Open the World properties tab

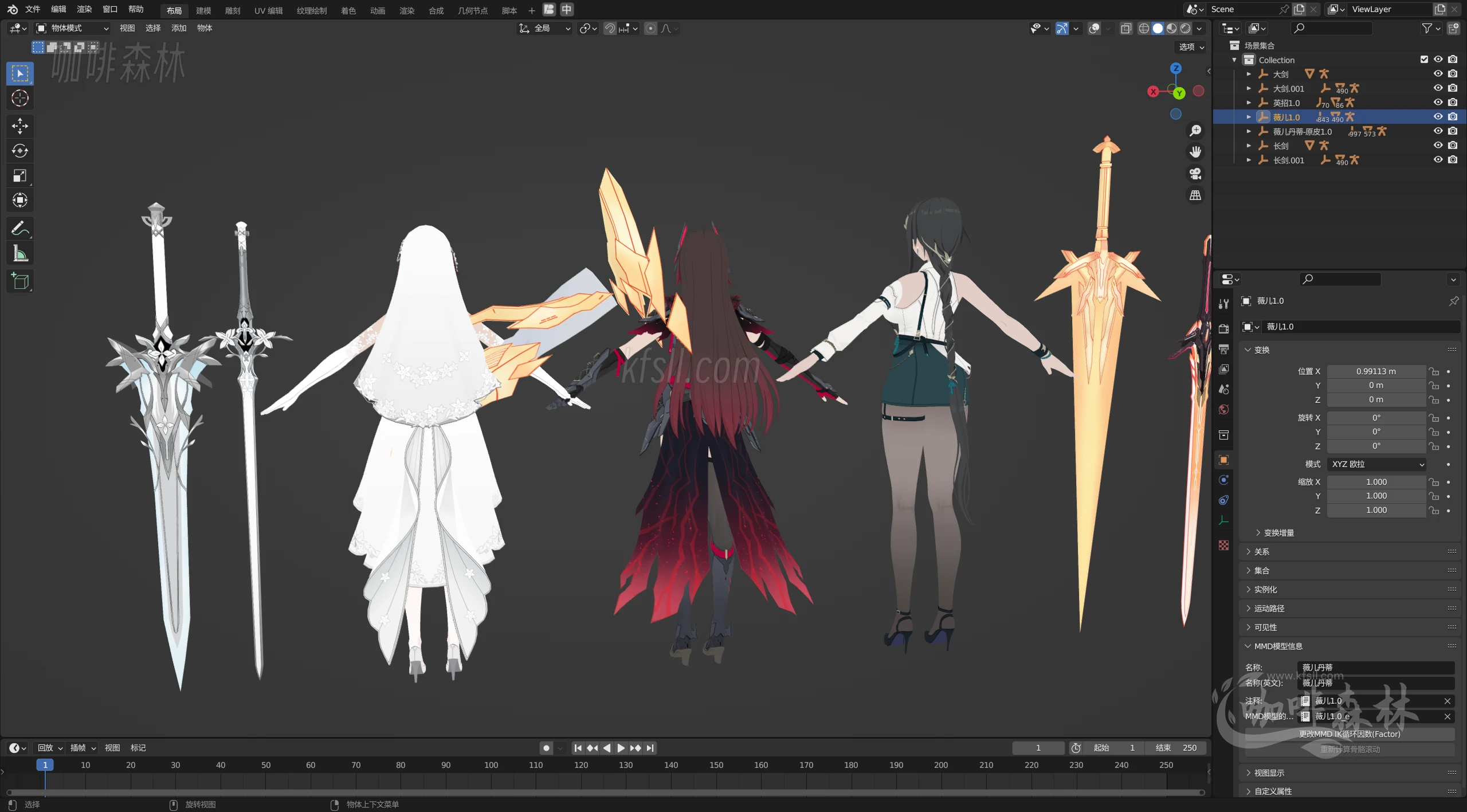[x=1223, y=409]
